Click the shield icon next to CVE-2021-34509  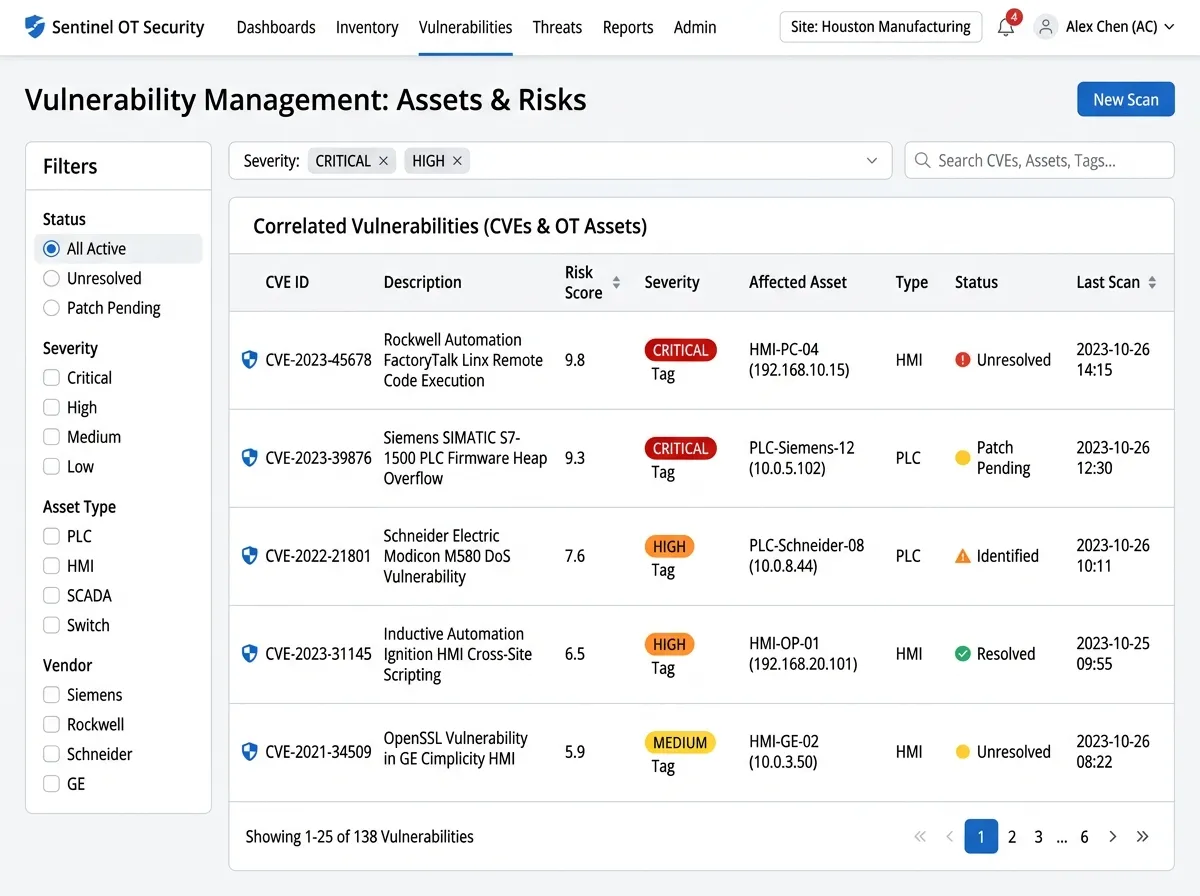(x=250, y=752)
